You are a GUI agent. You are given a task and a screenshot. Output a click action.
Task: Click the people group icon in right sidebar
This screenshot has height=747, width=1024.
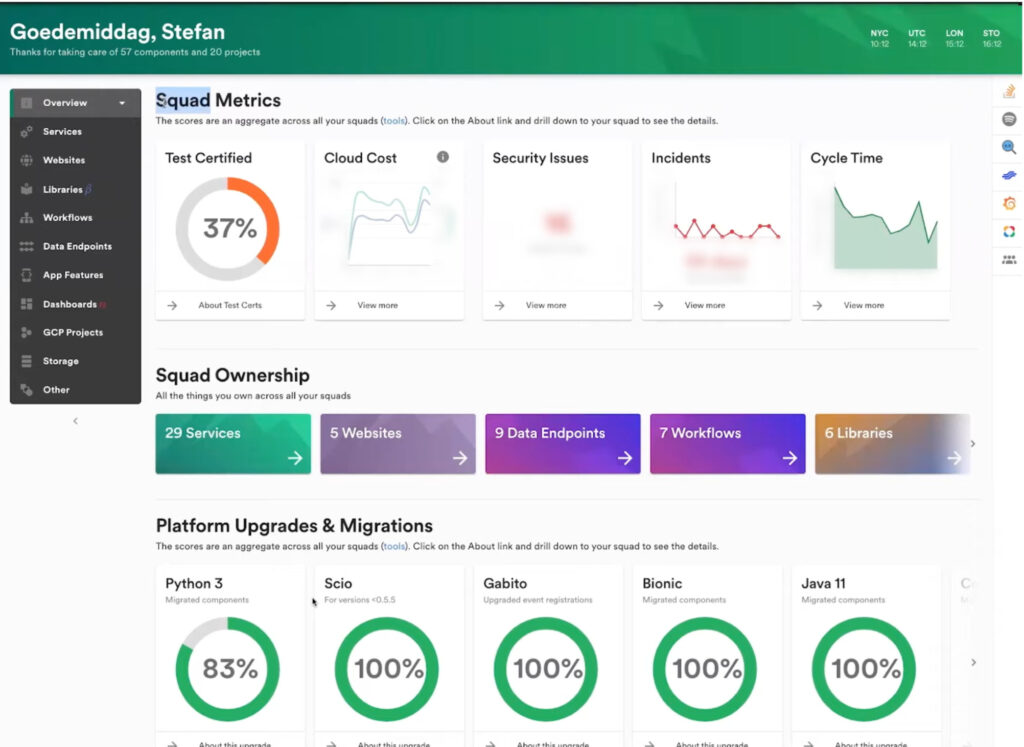[x=1009, y=259]
